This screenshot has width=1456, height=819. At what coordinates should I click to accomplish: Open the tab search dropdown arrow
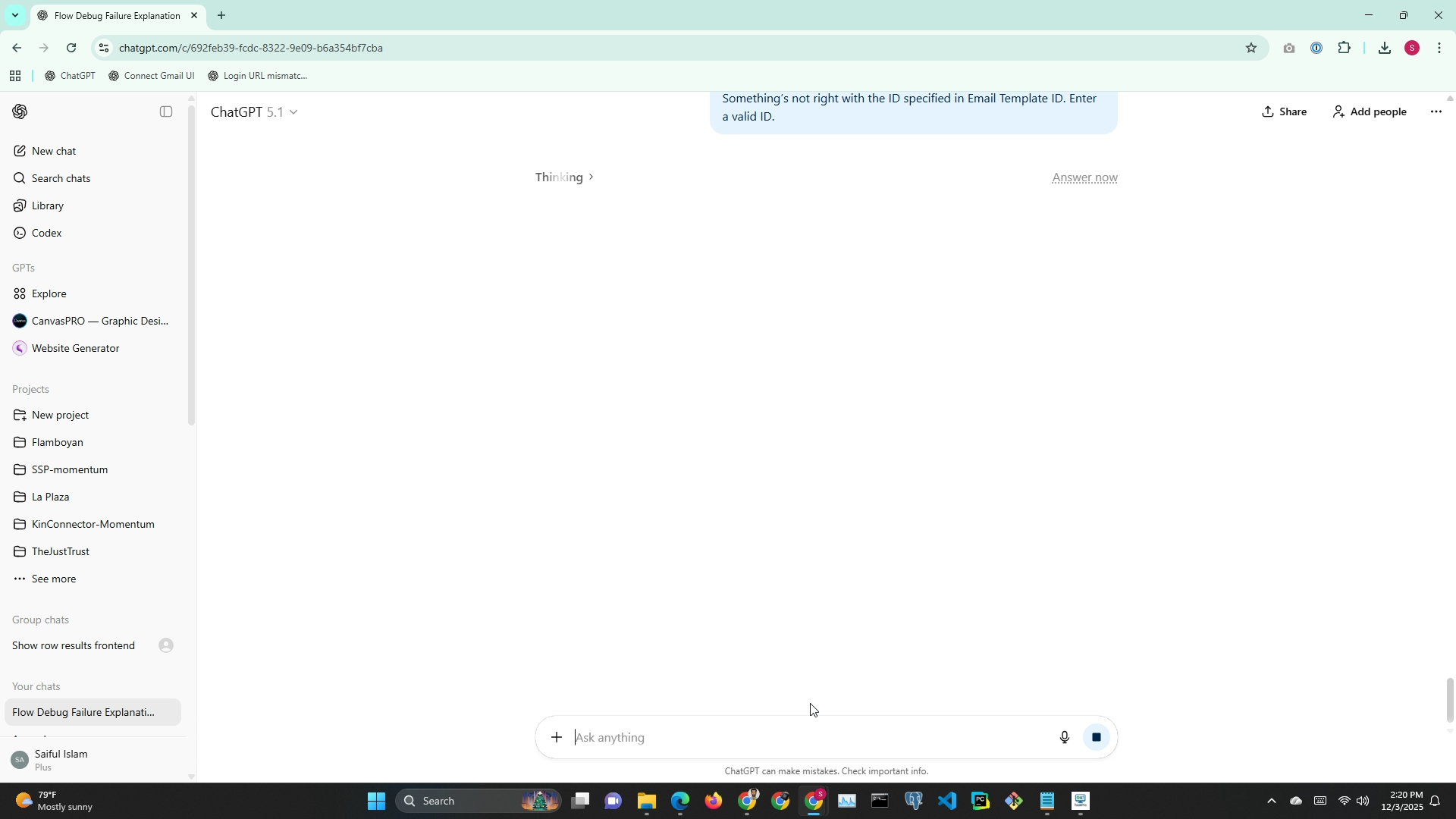click(x=14, y=15)
